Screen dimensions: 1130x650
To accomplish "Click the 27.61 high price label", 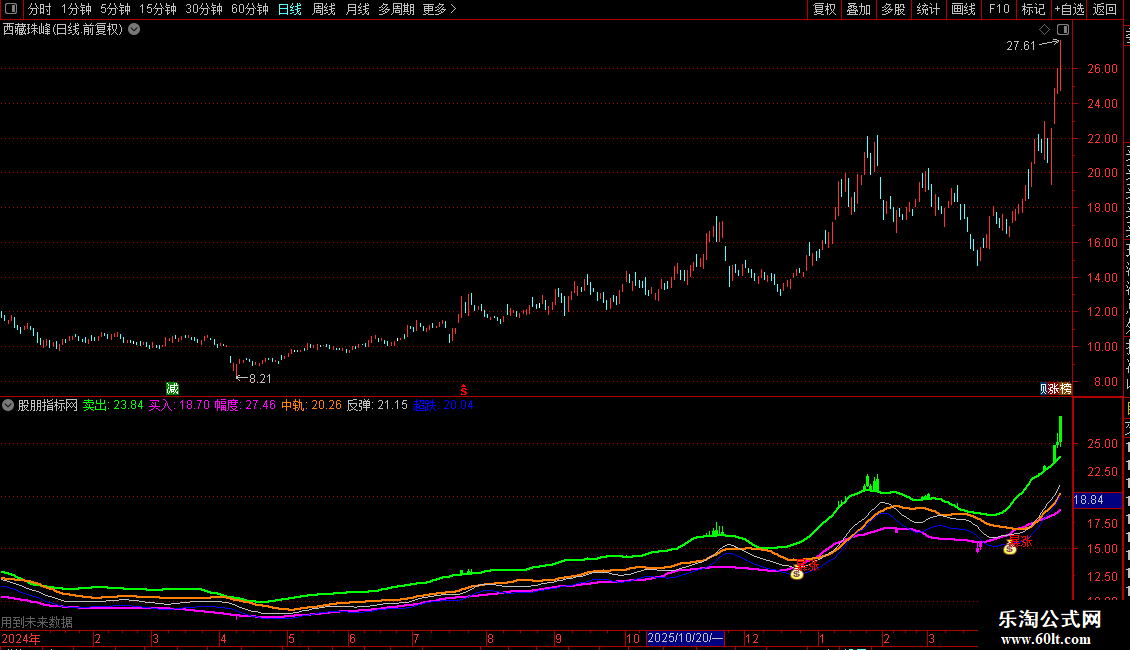I will coord(1020,46).
